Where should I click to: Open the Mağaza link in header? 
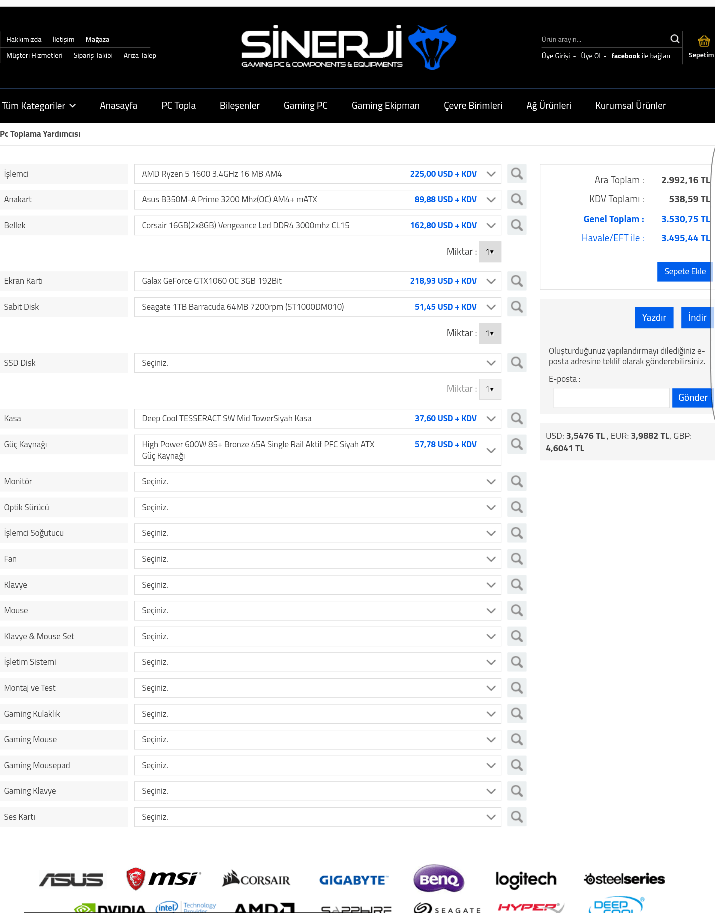(97, 40)
